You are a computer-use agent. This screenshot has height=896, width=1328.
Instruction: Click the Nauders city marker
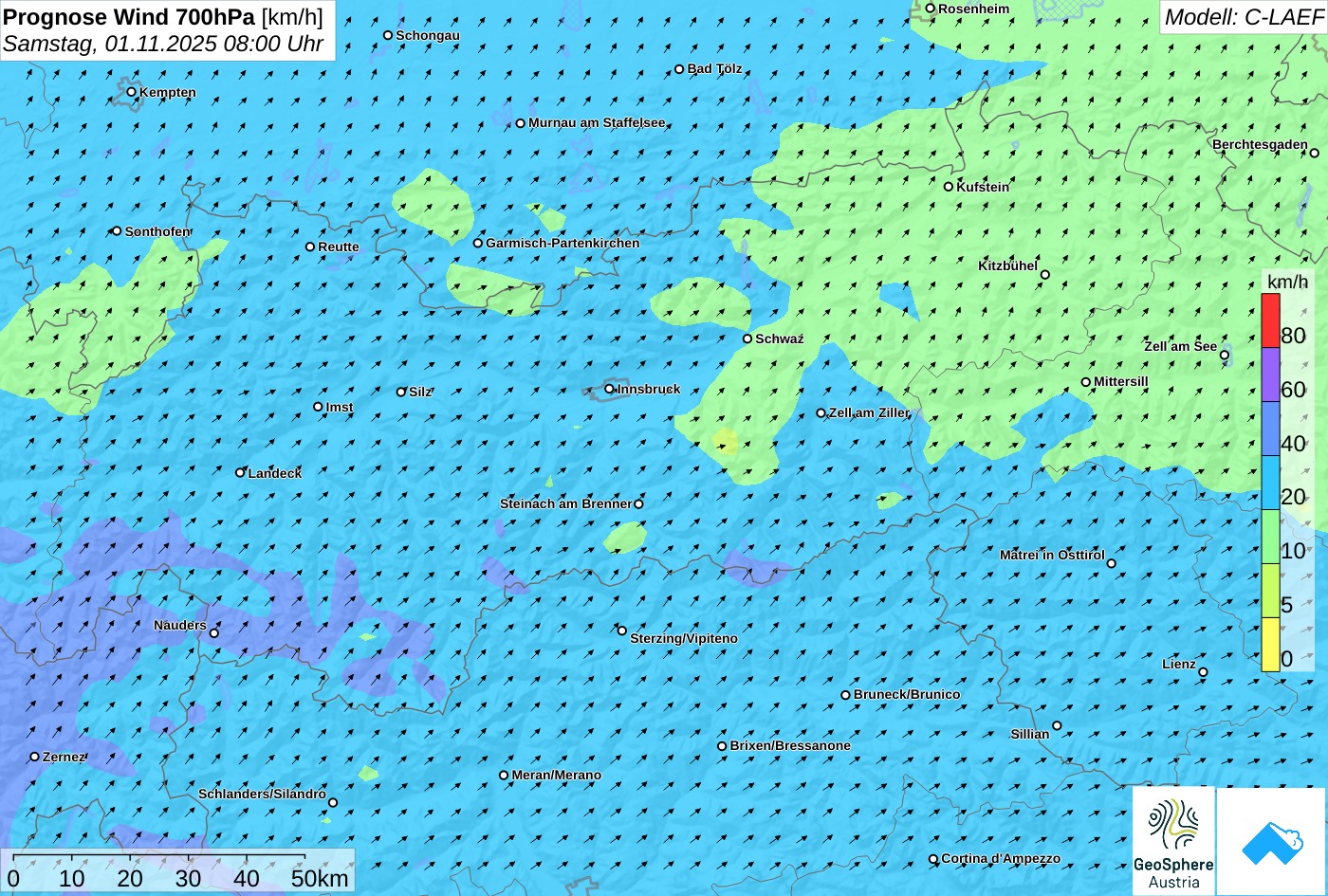click(213, 633)
